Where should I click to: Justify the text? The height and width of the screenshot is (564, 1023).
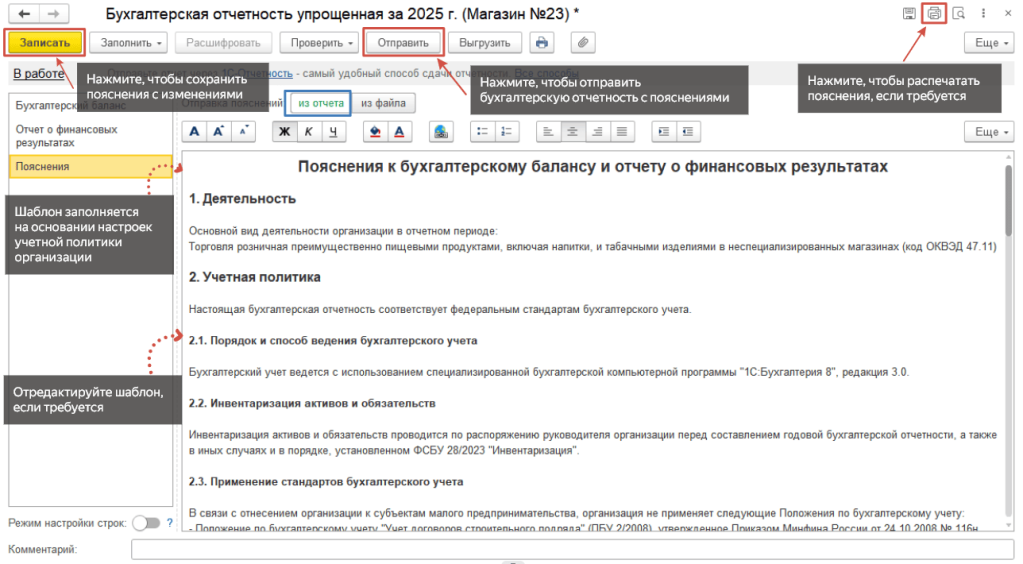click(x=622, y=132)
